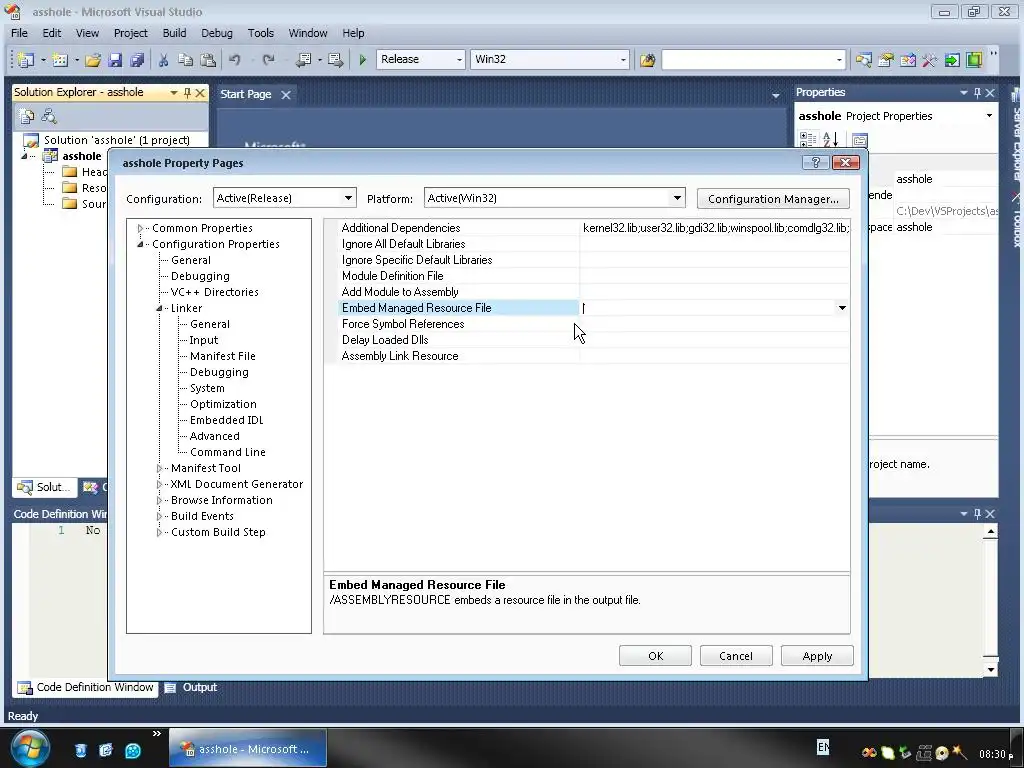Click the green window icon at toolbar end
Screen dimensions: 1024x768
974,60
